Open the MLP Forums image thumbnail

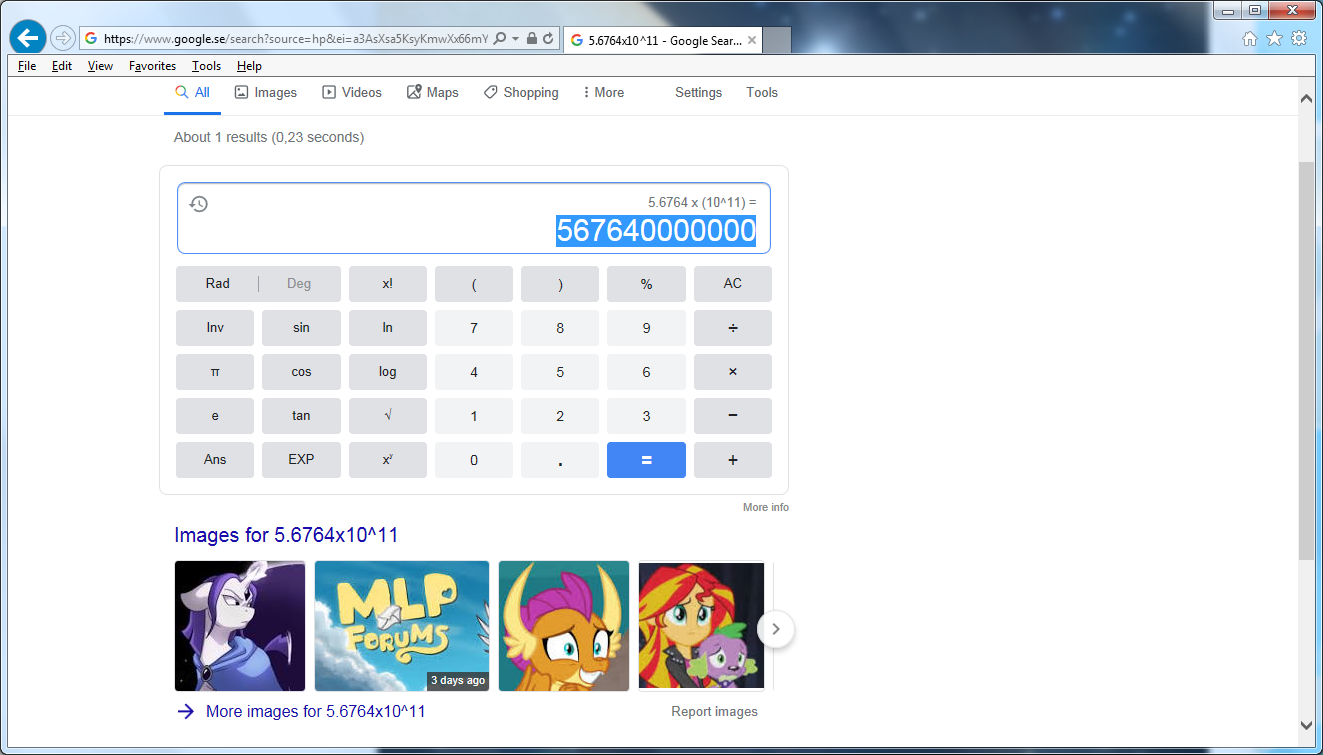pos(402,626)
